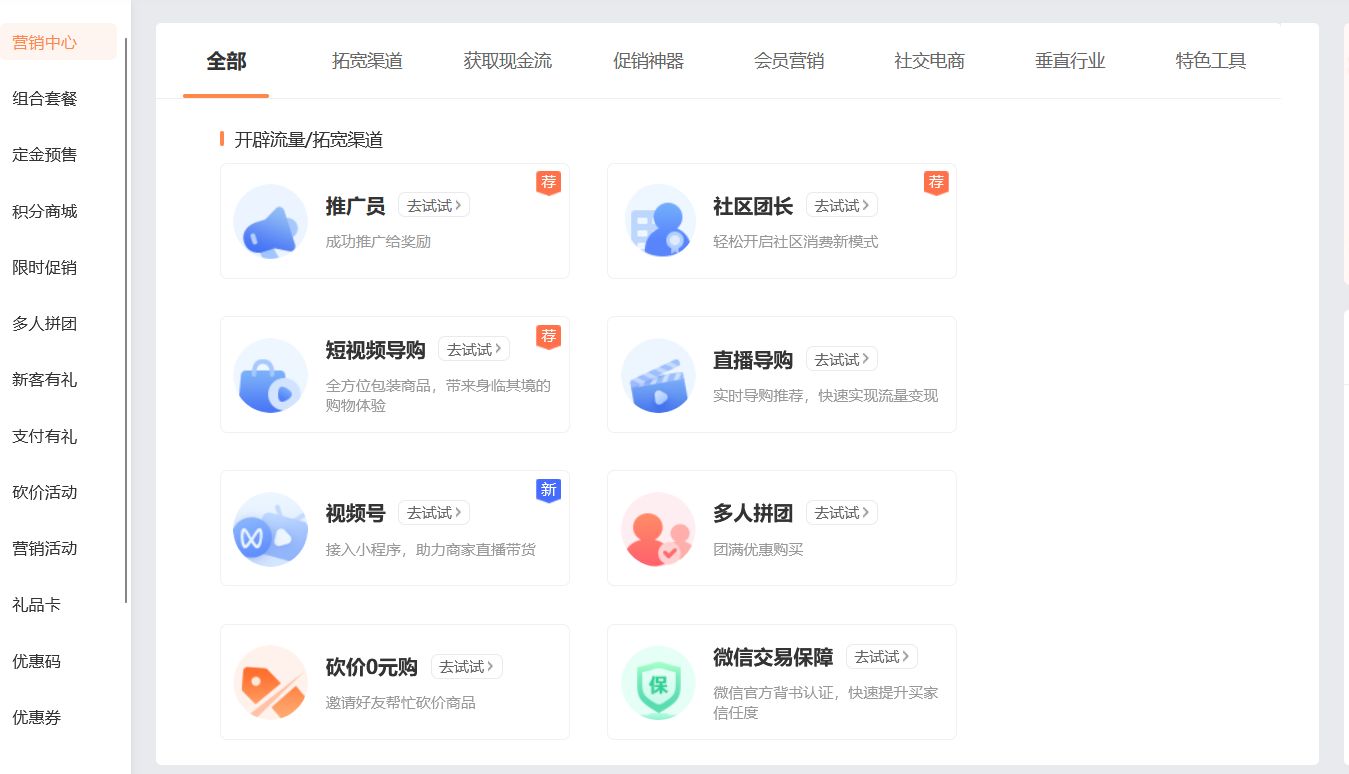Click the 多人拼团 group buying icon

pyautogui.click(x=658, y=528)
